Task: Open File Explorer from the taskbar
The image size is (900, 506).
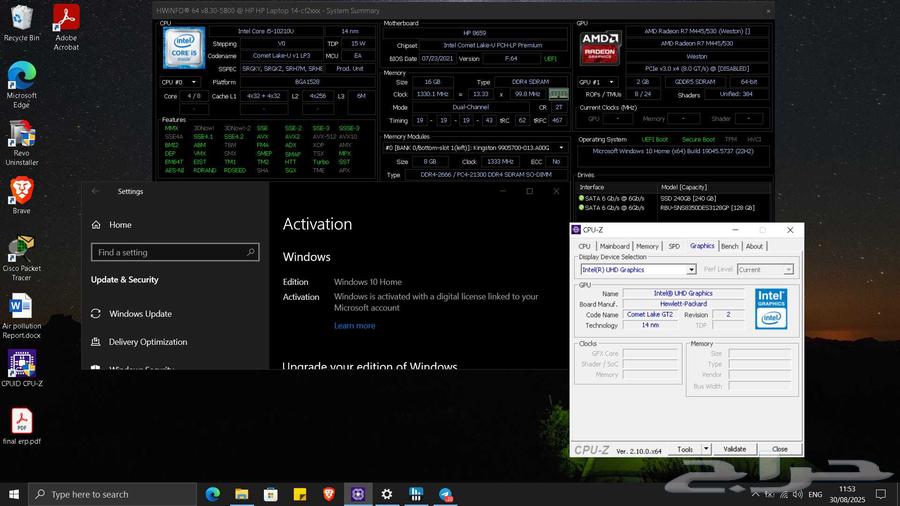Action: click(242, 494)
